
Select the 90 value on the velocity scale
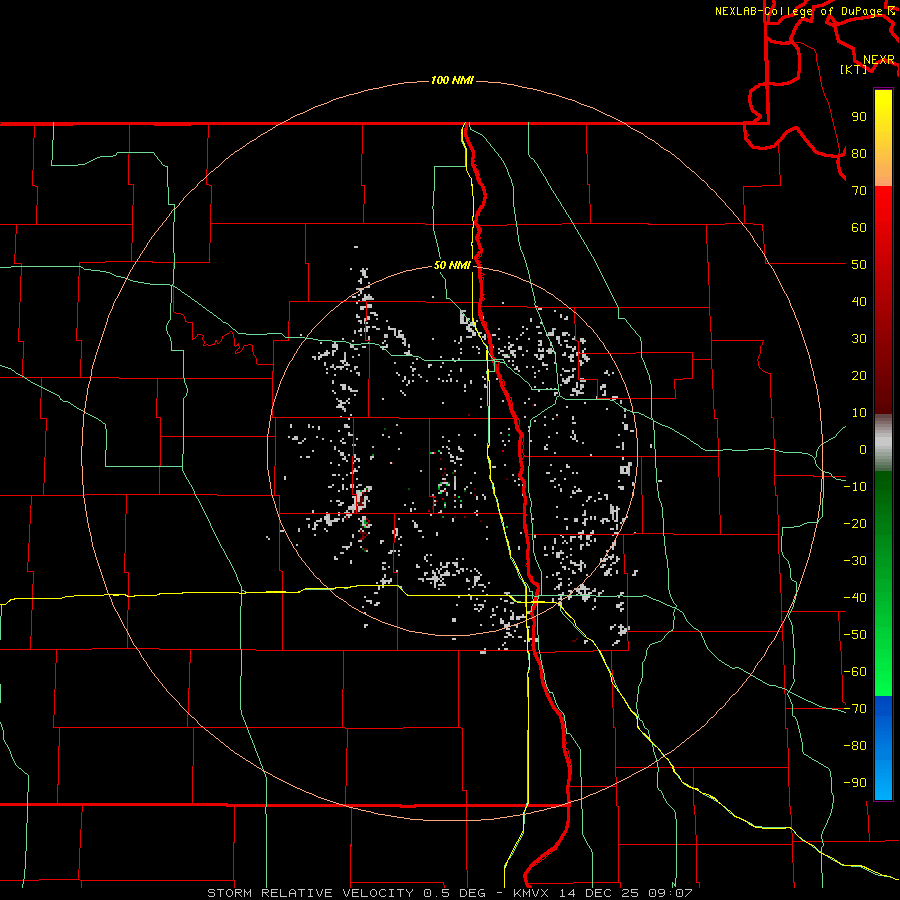(x=859, y=117)
